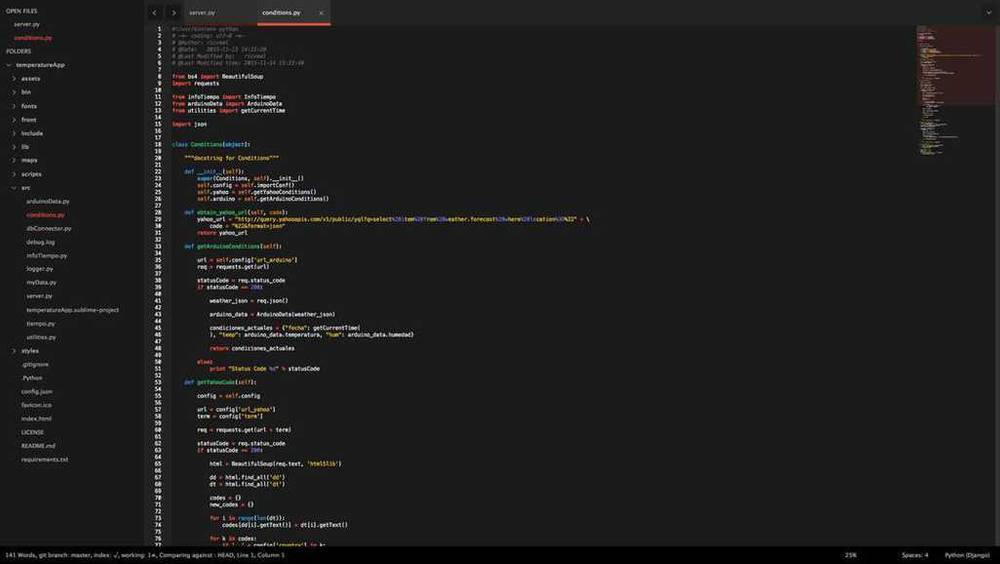Screen dimensions: 1000x564
Task: Change the Python (Django) syntax selector
Action: [x=966, y=555]
